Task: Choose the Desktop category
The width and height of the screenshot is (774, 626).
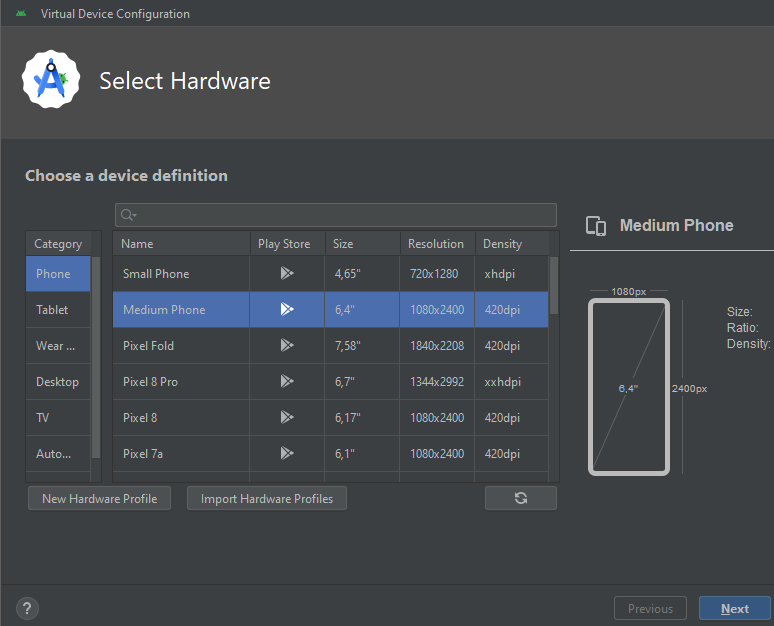Action: click(58, 382)
